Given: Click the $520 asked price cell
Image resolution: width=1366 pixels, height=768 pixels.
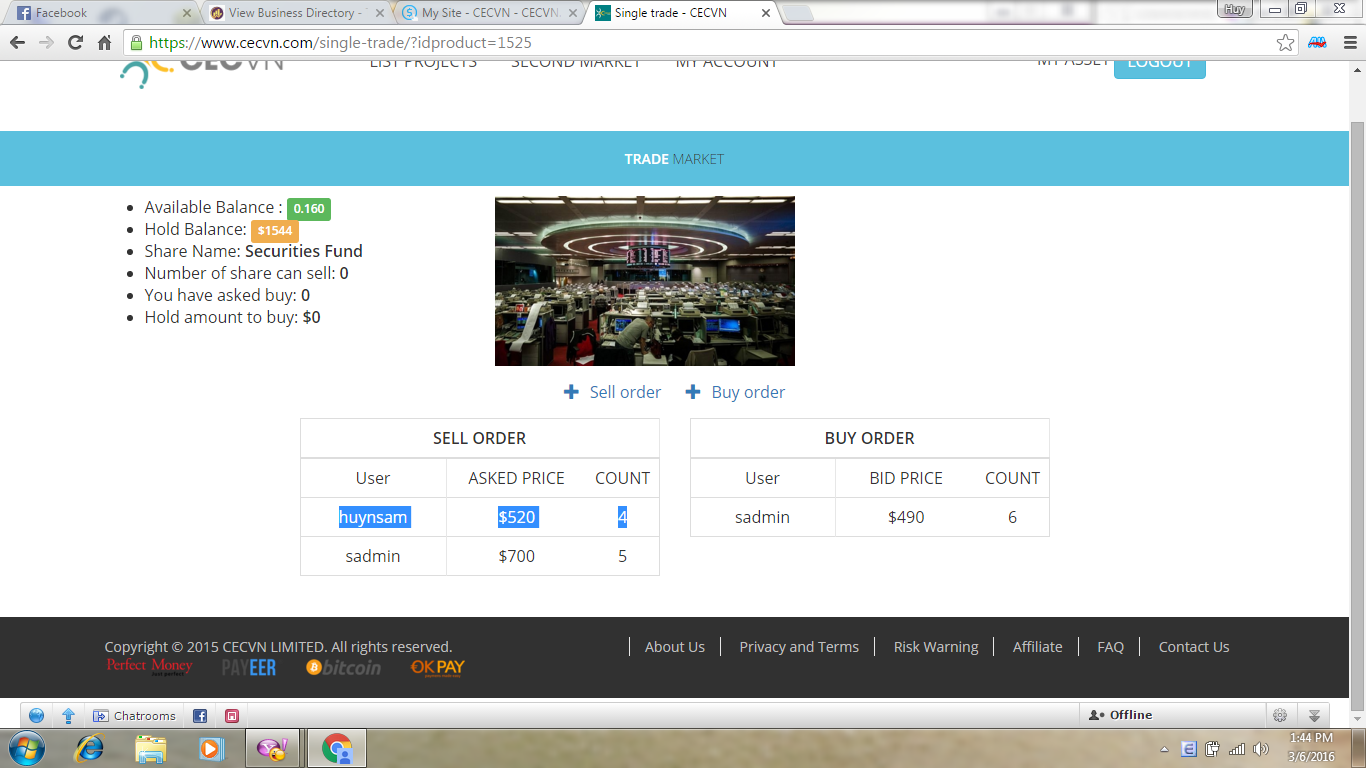Looking at the screenshot, I should coord(517,517).
